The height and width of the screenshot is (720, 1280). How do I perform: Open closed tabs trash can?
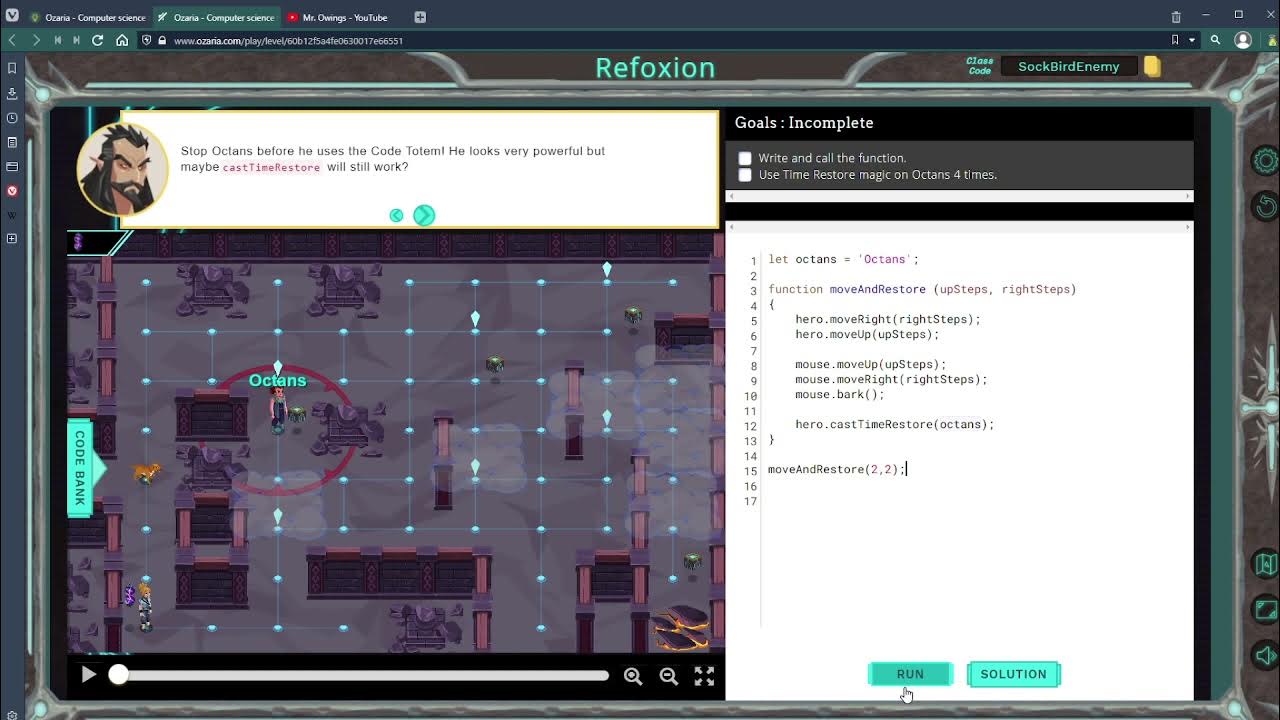click(x=1176, y=17)
